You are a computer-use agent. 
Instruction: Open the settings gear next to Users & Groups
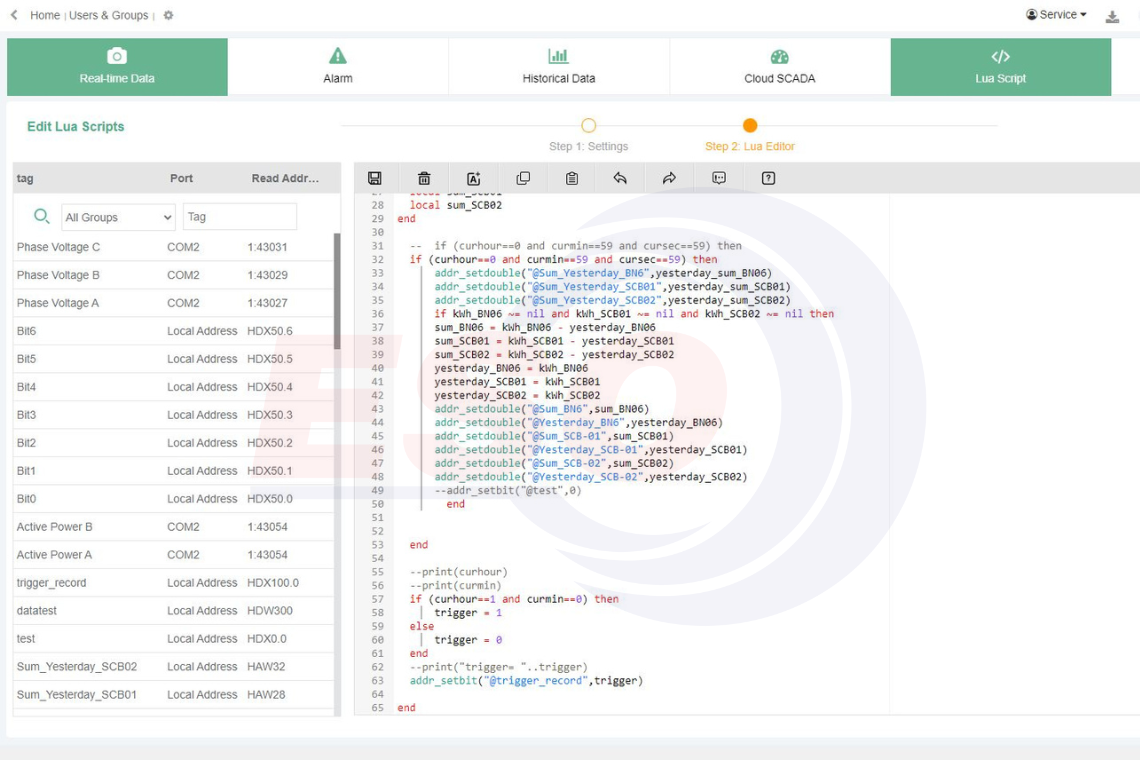(x=168, y=16)
